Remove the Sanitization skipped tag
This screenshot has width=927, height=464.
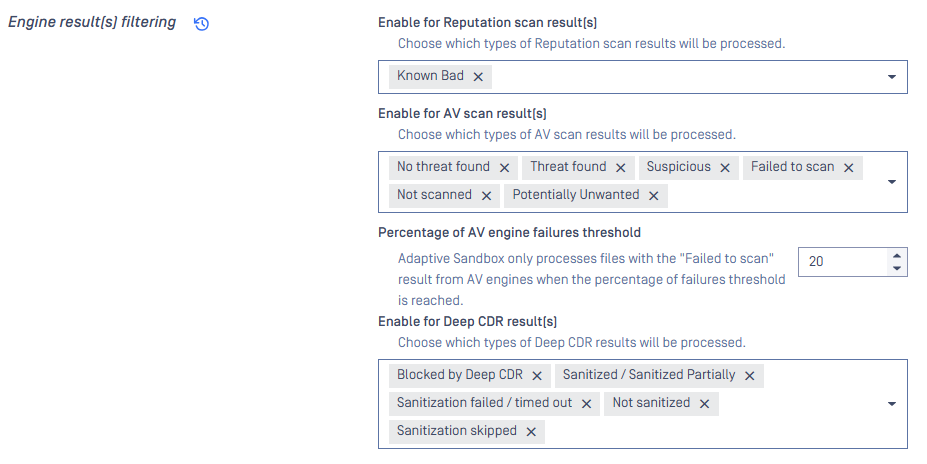pyautogui.click(x=531, y=432)
